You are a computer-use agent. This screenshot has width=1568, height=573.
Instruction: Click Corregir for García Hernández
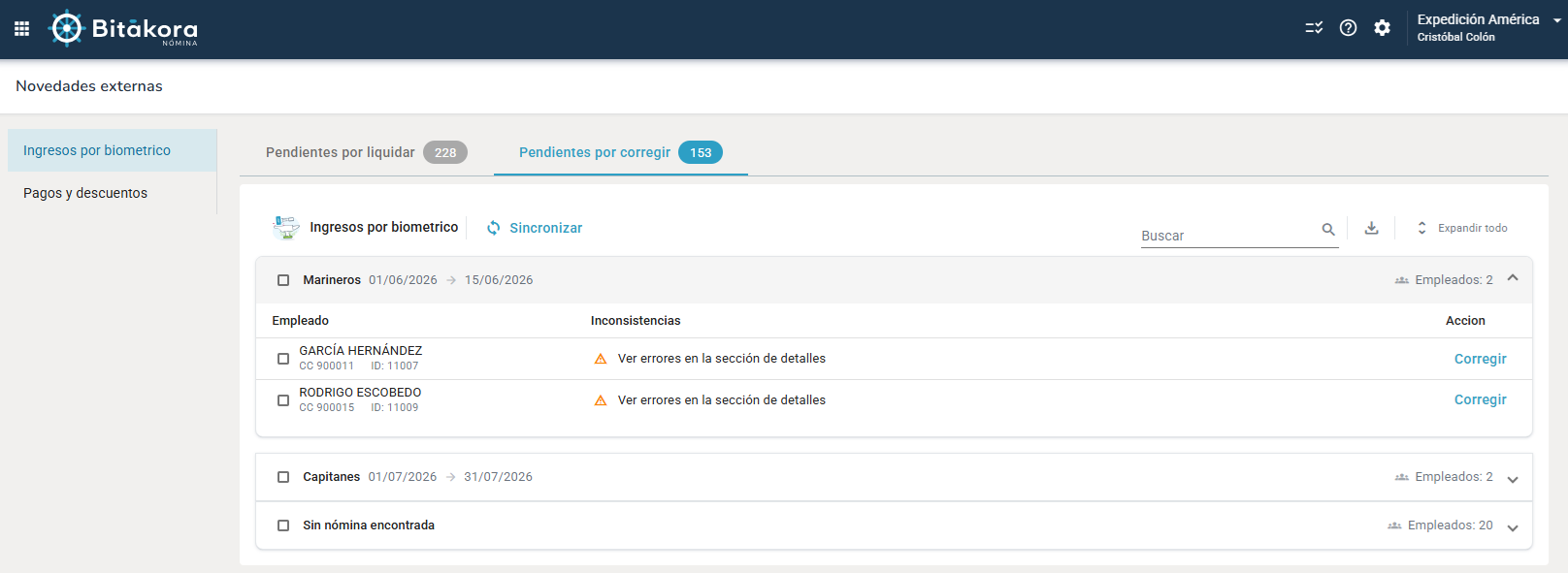(x=1480, y=359)
